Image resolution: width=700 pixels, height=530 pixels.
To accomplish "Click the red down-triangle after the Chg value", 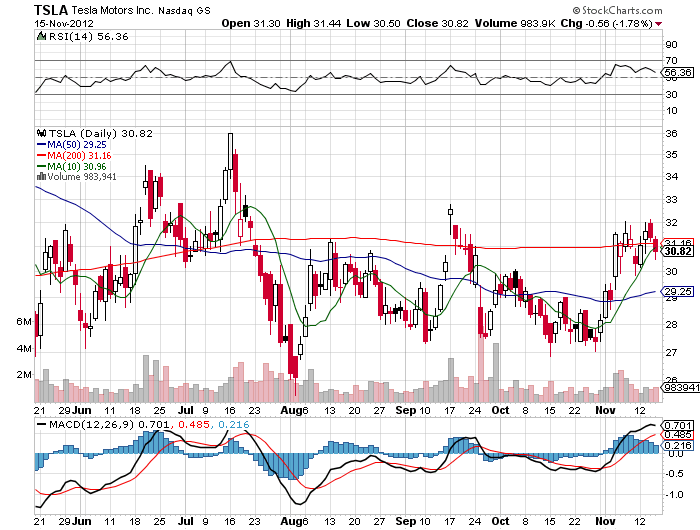I will (659, 24).
